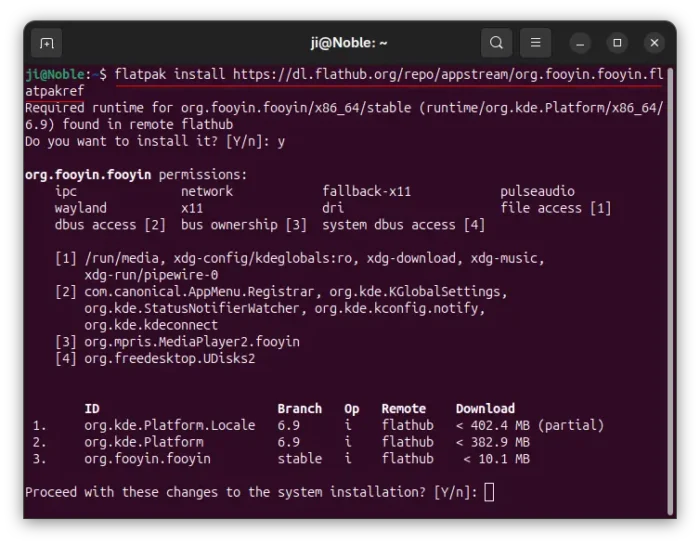Viewport: 700px width, 545px height.
Task: Click the Download column header
Action: (485, 408)
